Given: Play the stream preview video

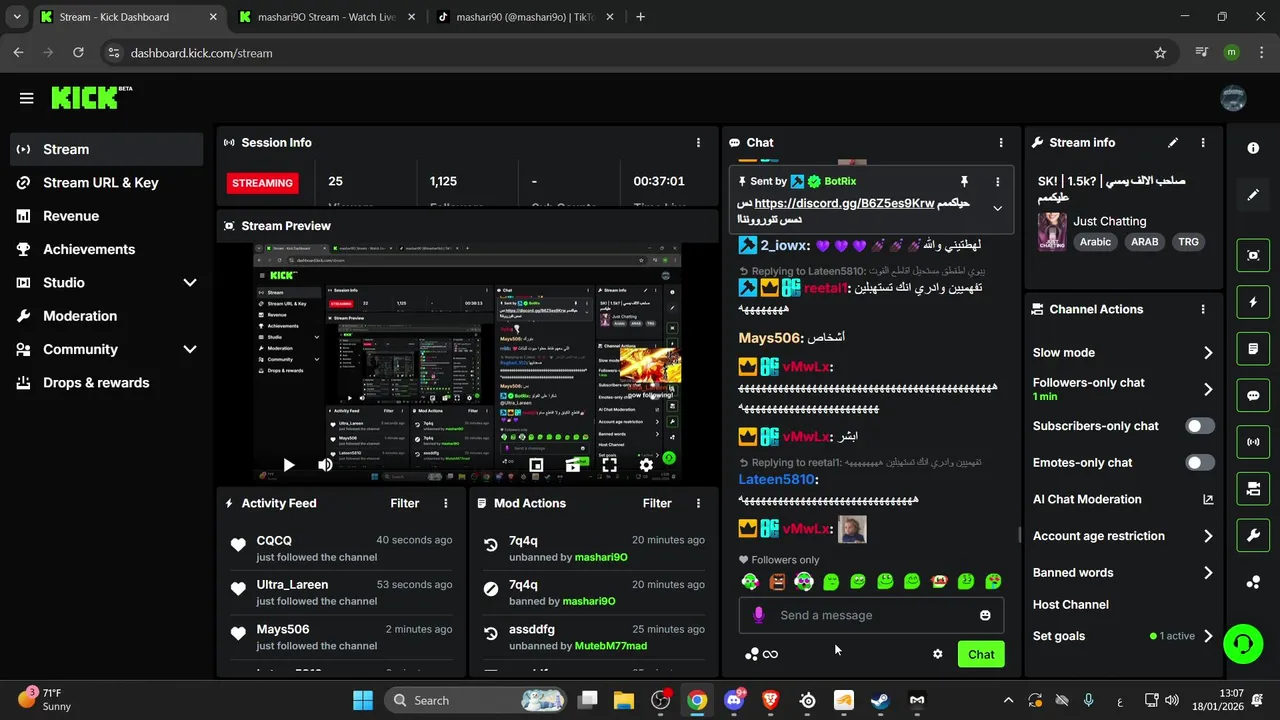Looking at the screenshot, I should [288, 465].
